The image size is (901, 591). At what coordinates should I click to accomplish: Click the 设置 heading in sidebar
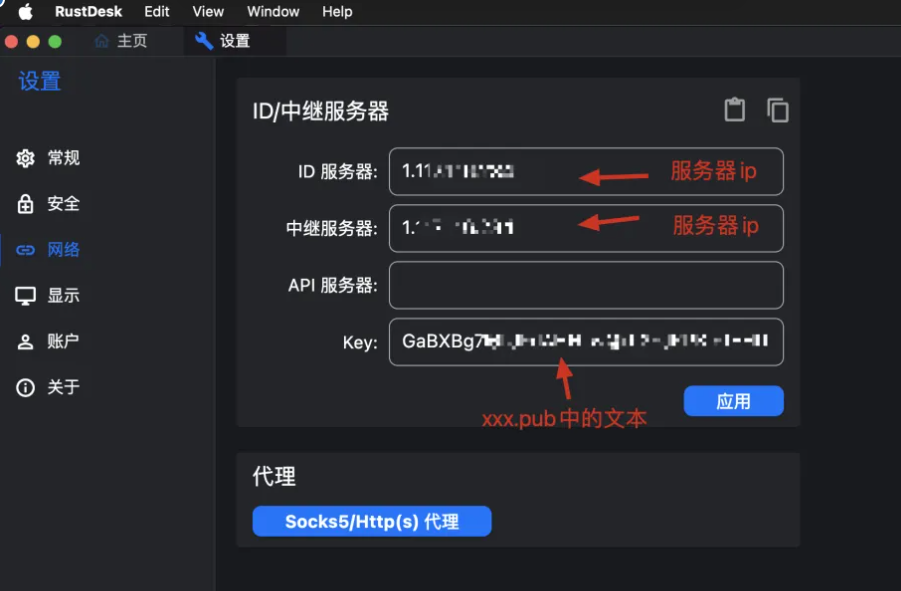(x=40, y=81)
